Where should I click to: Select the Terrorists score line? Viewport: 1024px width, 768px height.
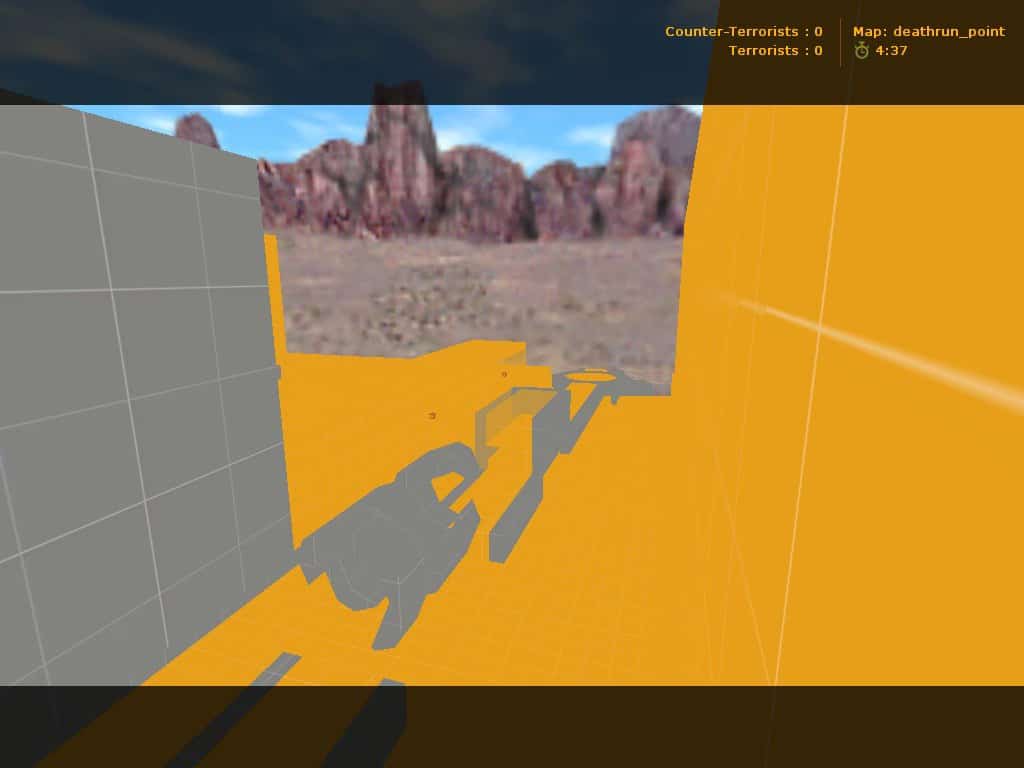[775, 50]
